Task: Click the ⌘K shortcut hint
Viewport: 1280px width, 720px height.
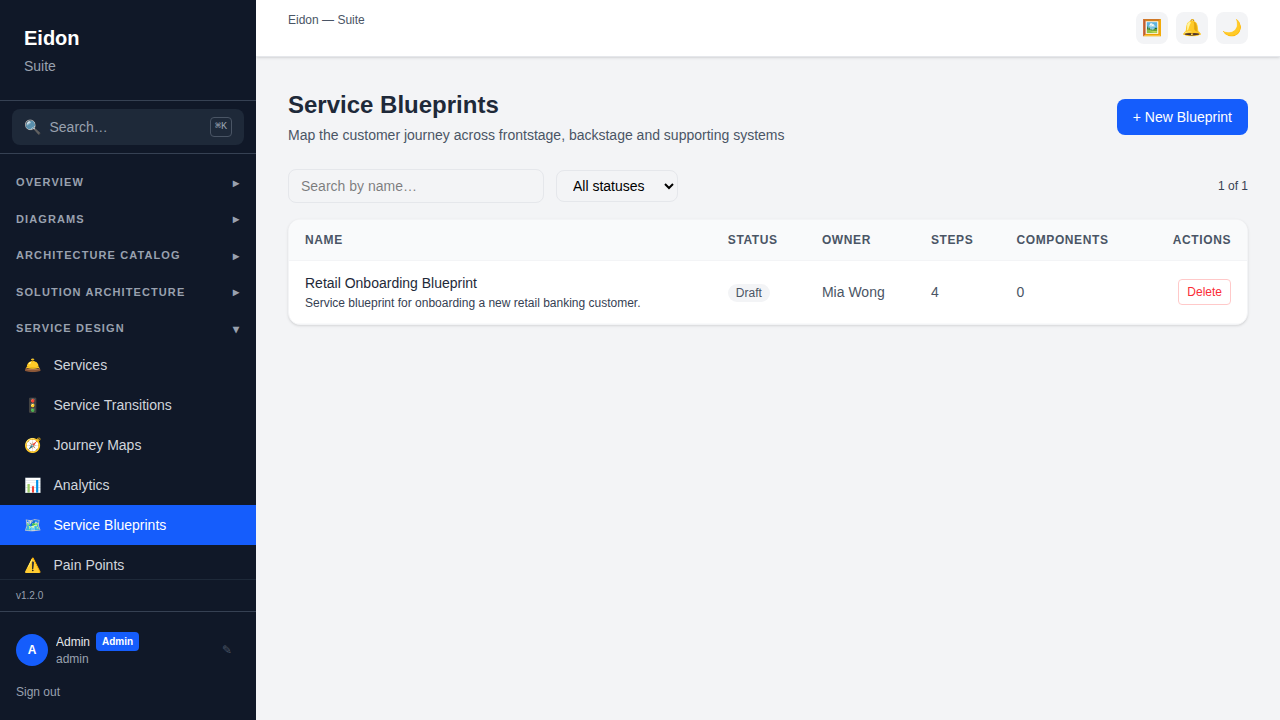Action: point(221,127)
